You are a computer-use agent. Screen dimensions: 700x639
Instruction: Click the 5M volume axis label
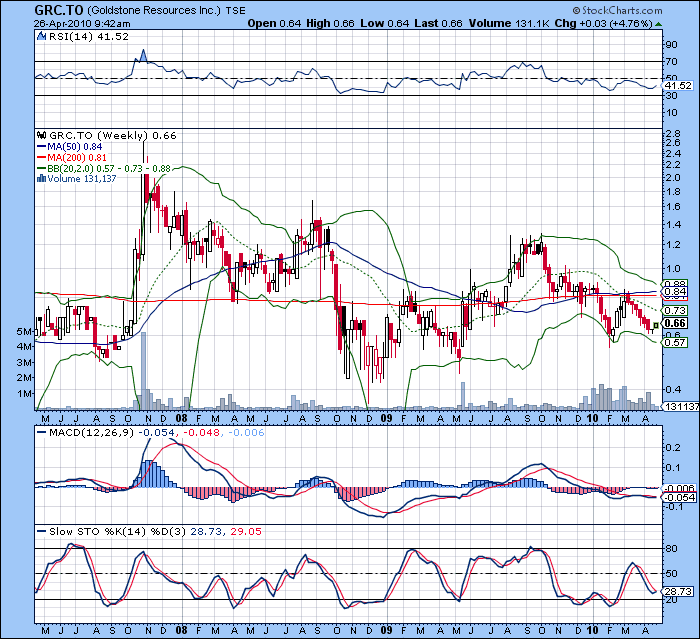[25, 332]
